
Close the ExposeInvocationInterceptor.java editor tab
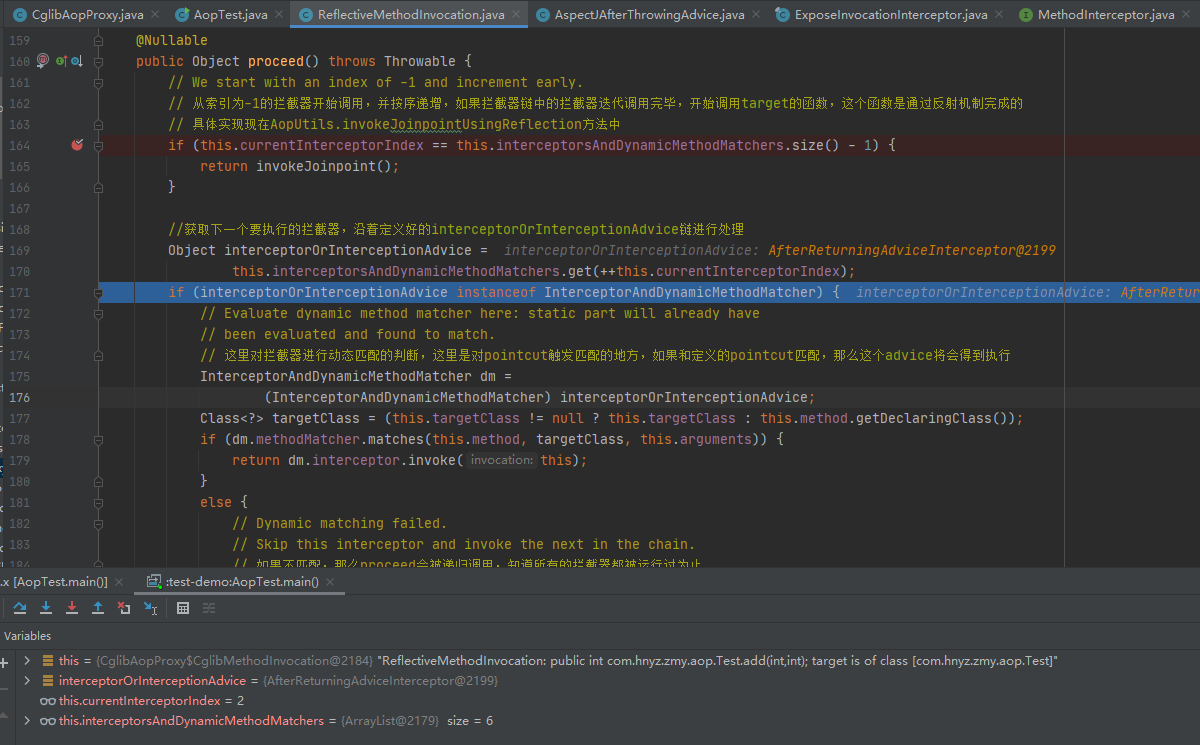tap(999, 15)
